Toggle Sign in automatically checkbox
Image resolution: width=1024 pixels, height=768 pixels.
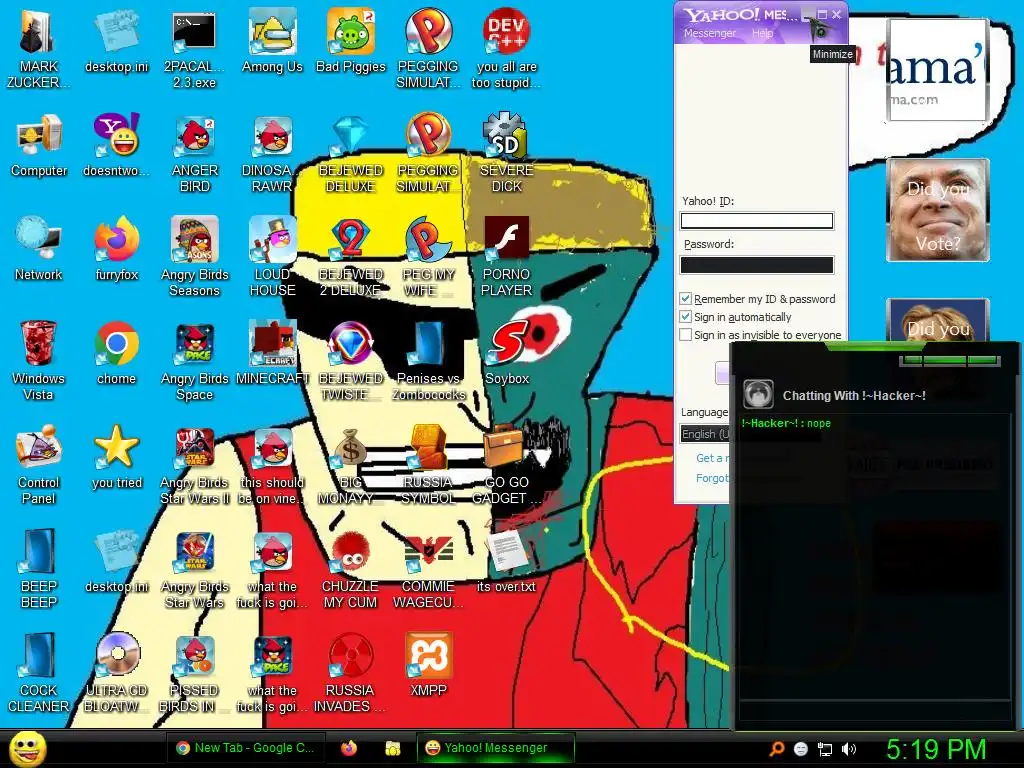point(685,317)
